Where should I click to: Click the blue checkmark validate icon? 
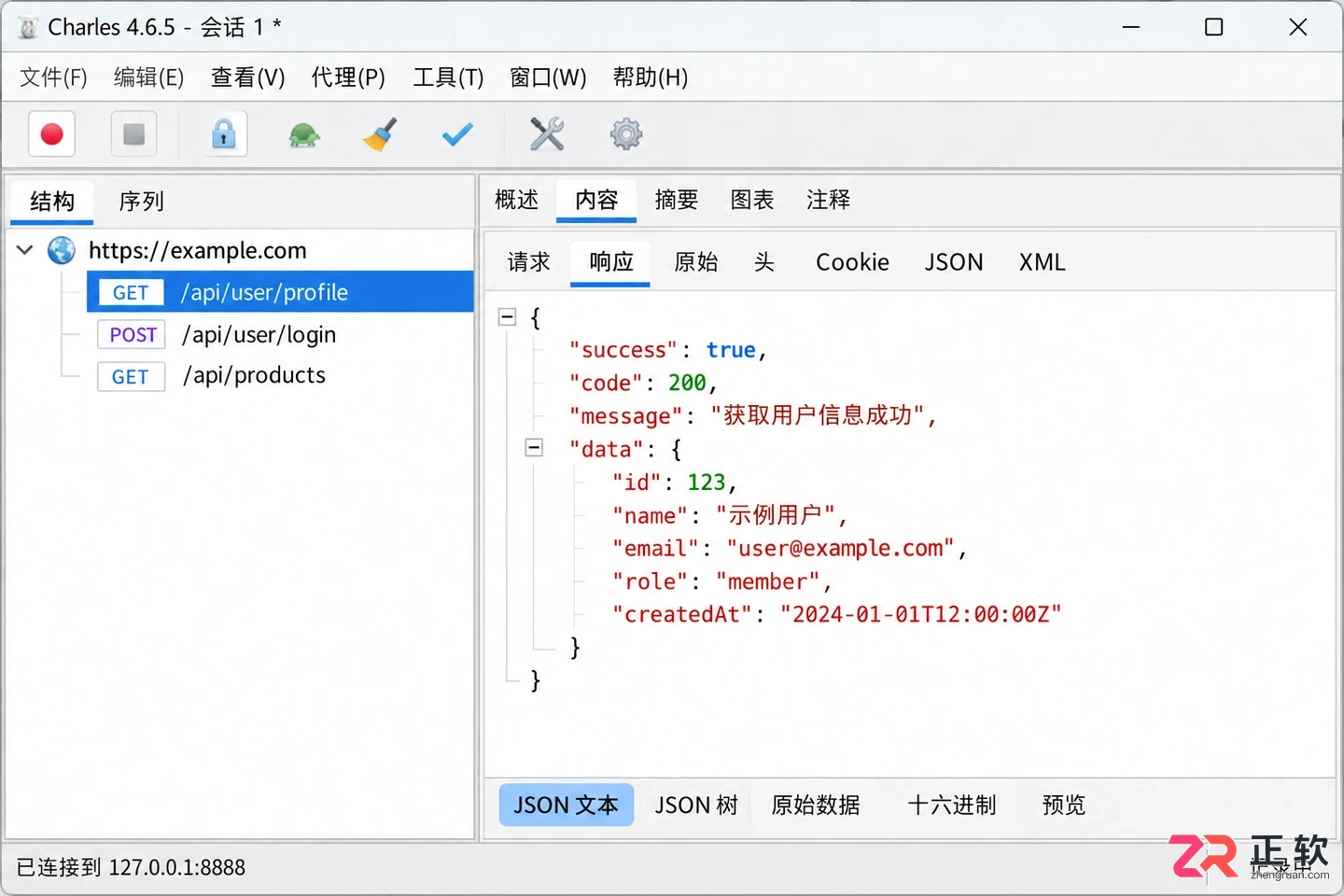point(457,135)
